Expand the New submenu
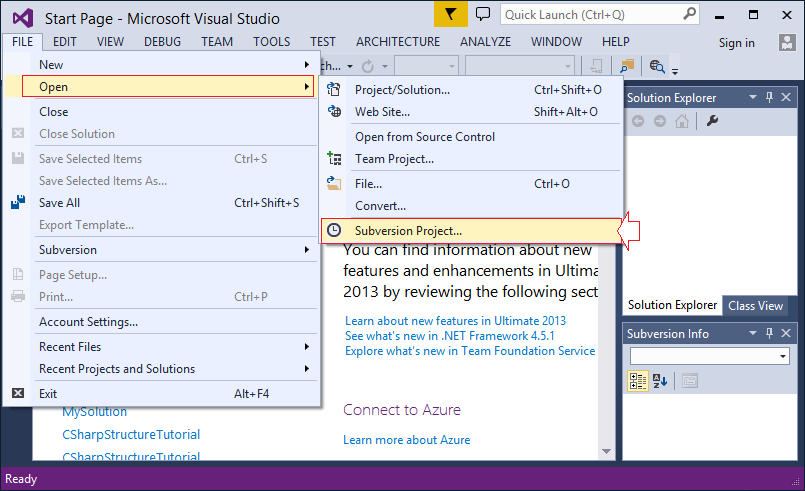 click(306, 65)
